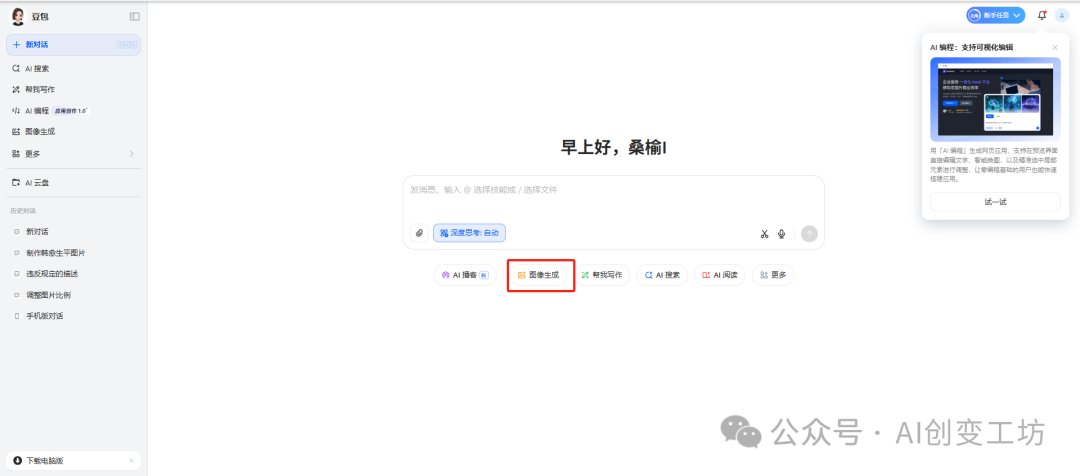This screenshot has width=1080, height=476.
Task: Click the microphone voice input icon
Action: tap(782, 234)
